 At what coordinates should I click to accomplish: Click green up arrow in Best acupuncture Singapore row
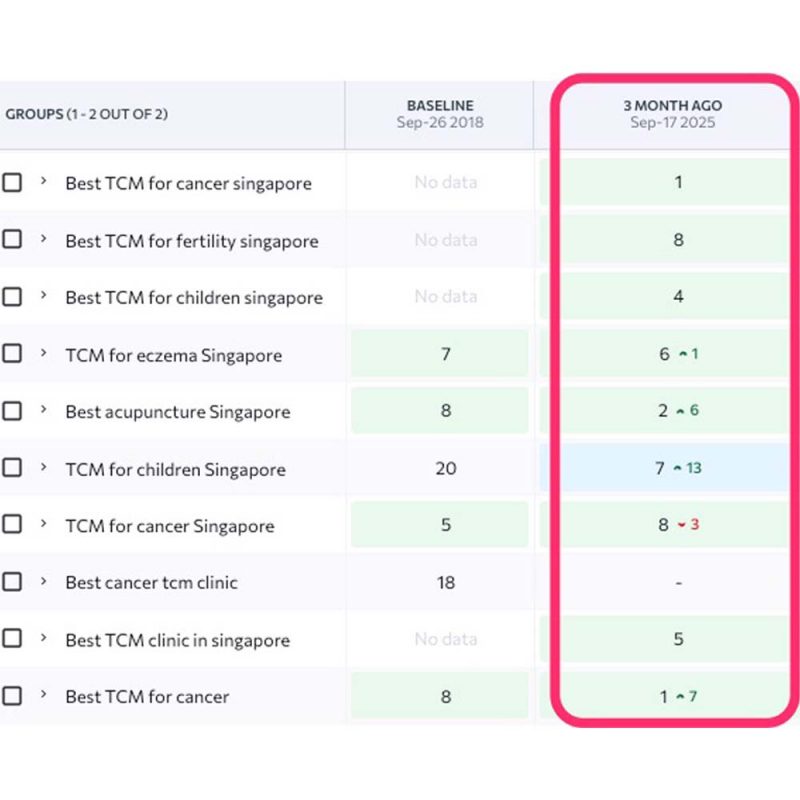click(681, 411)
